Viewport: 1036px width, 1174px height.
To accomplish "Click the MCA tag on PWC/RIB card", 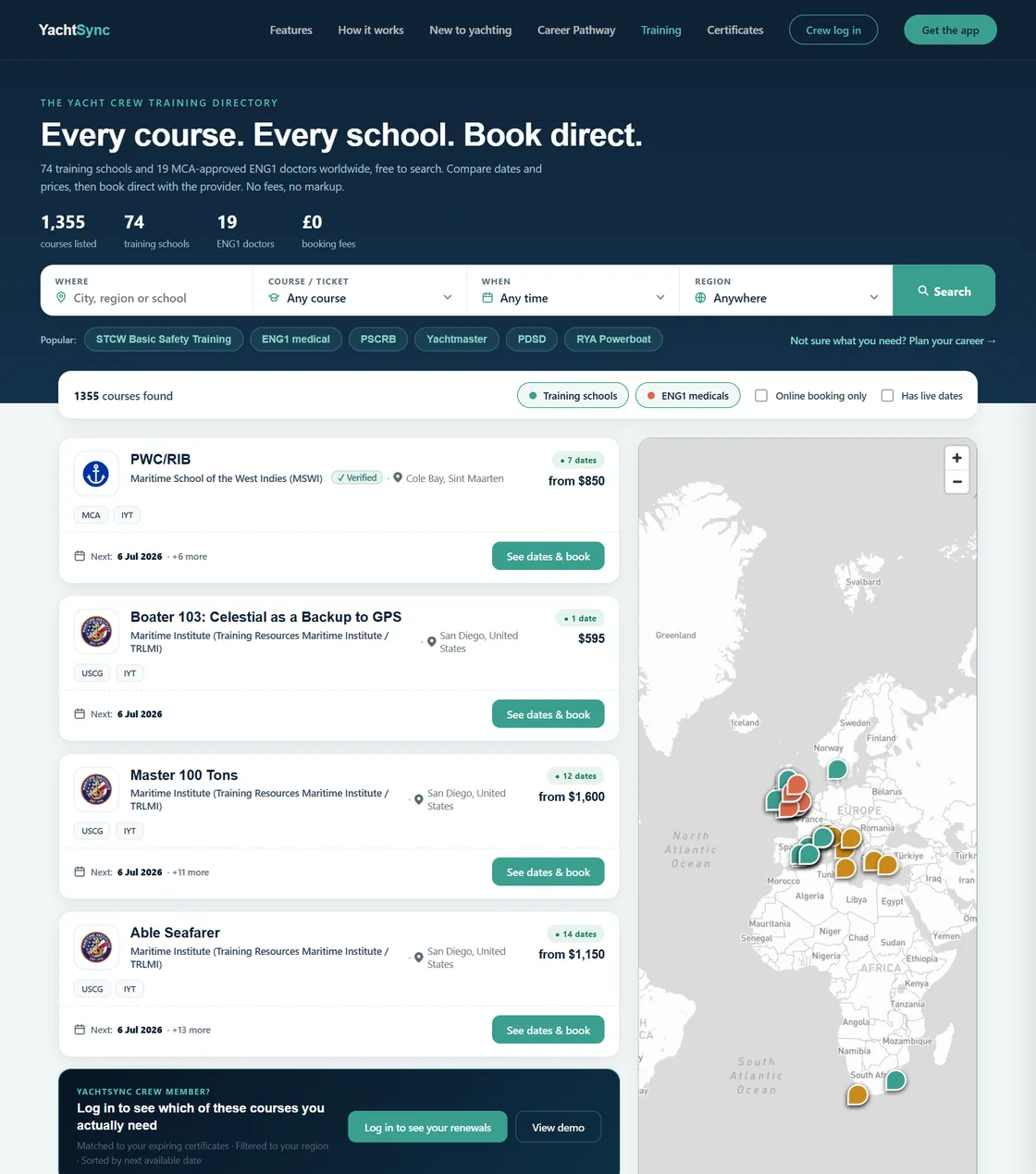I will [91, 515].
